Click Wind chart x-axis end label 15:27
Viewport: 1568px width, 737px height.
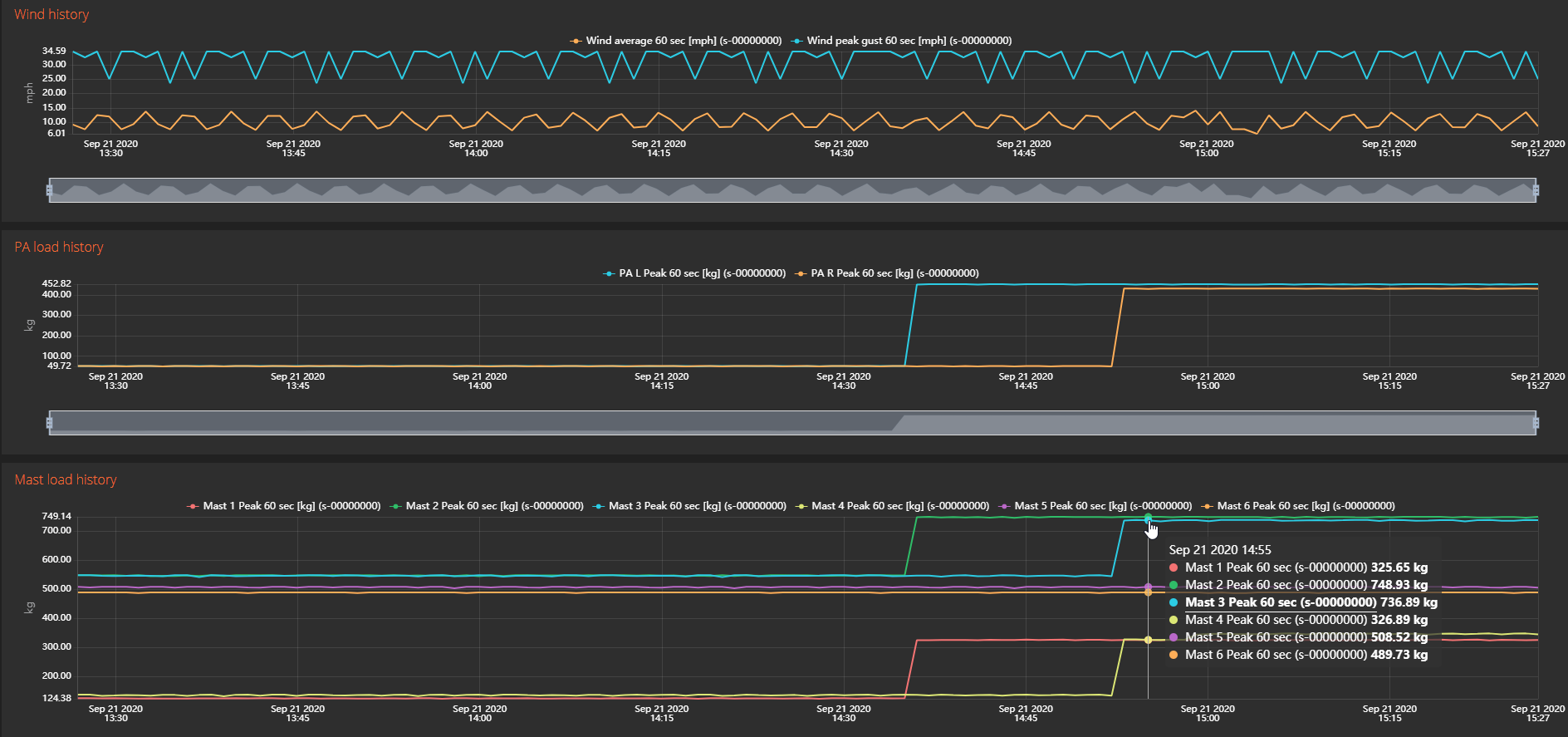coord(1537,149)
